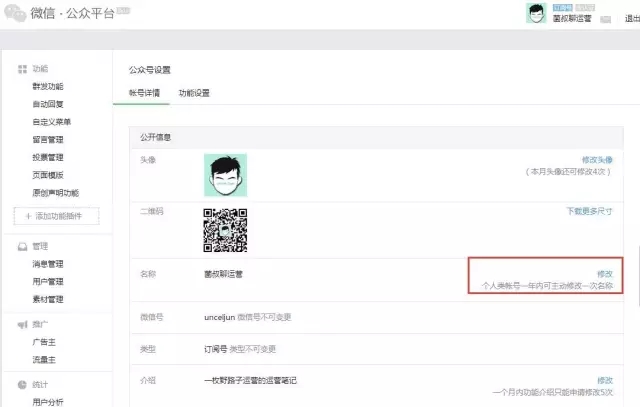The image size is (640, 407).
Task: Click the 功能 grid icon in the sidebar
Action: (x=22, y=69)
